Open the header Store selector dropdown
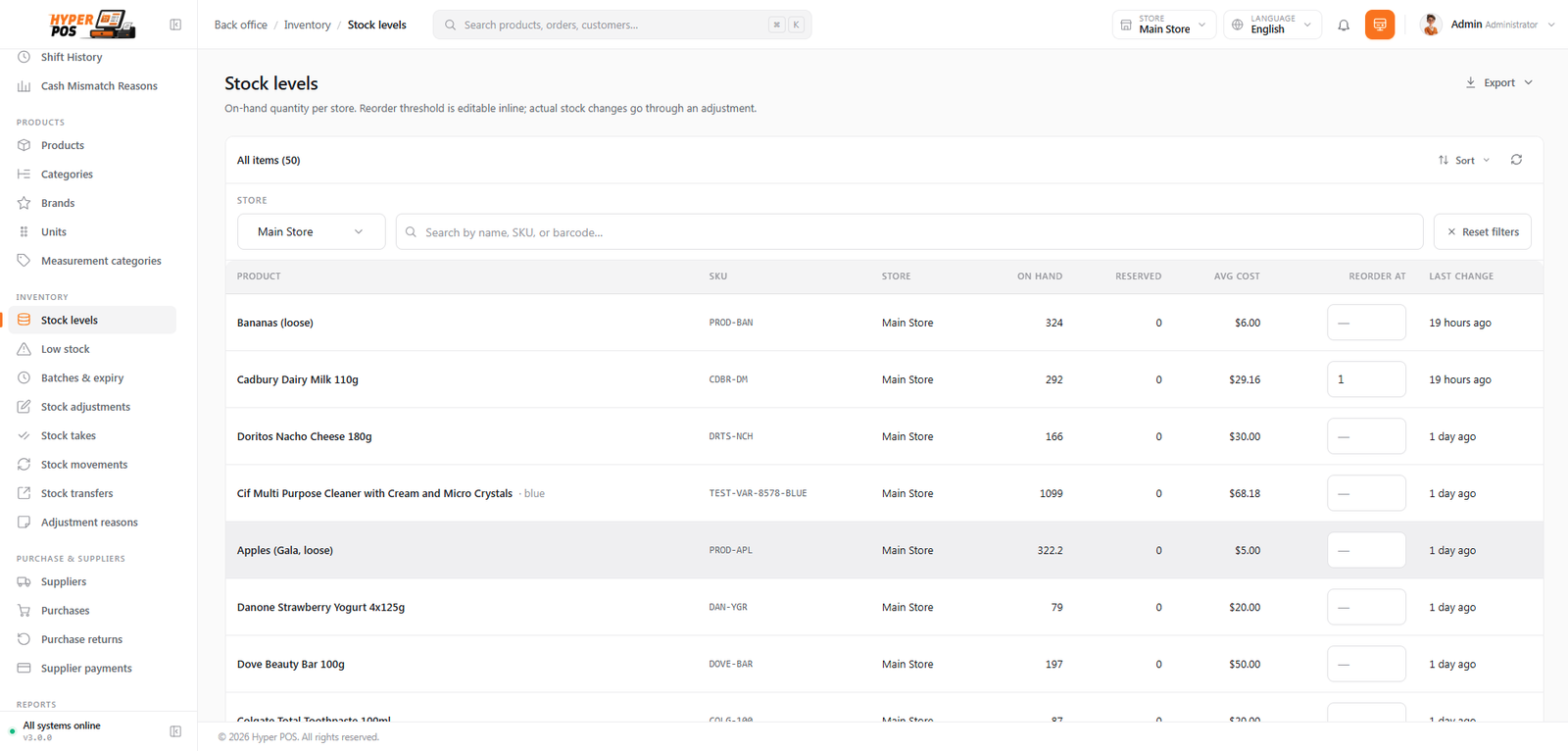 [x=1164, y=25]
